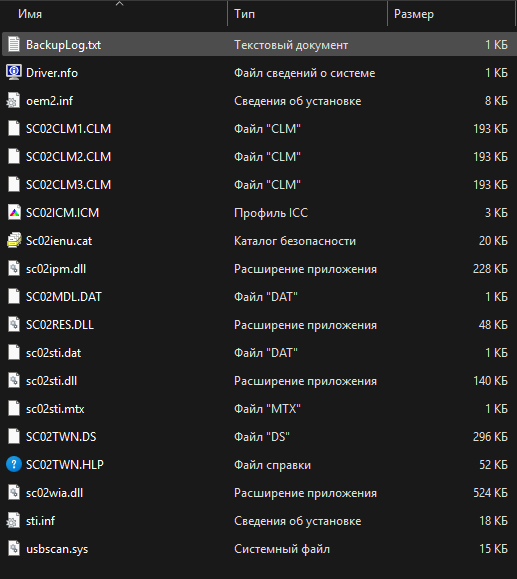Select file name SC02RES.DLL
This screenshot has height=579, width=517.
60,325
